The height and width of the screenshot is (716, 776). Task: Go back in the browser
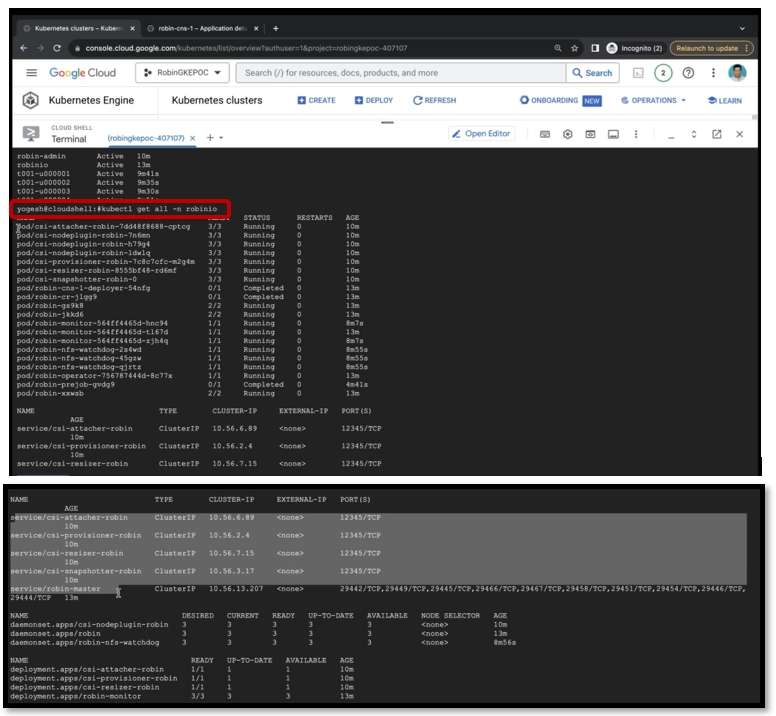[24, 48]
